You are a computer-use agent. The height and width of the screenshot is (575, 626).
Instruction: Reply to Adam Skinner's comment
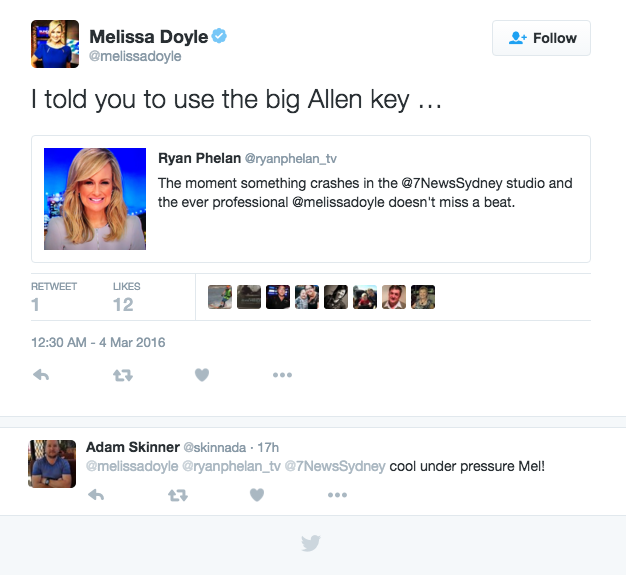(96, 495)
